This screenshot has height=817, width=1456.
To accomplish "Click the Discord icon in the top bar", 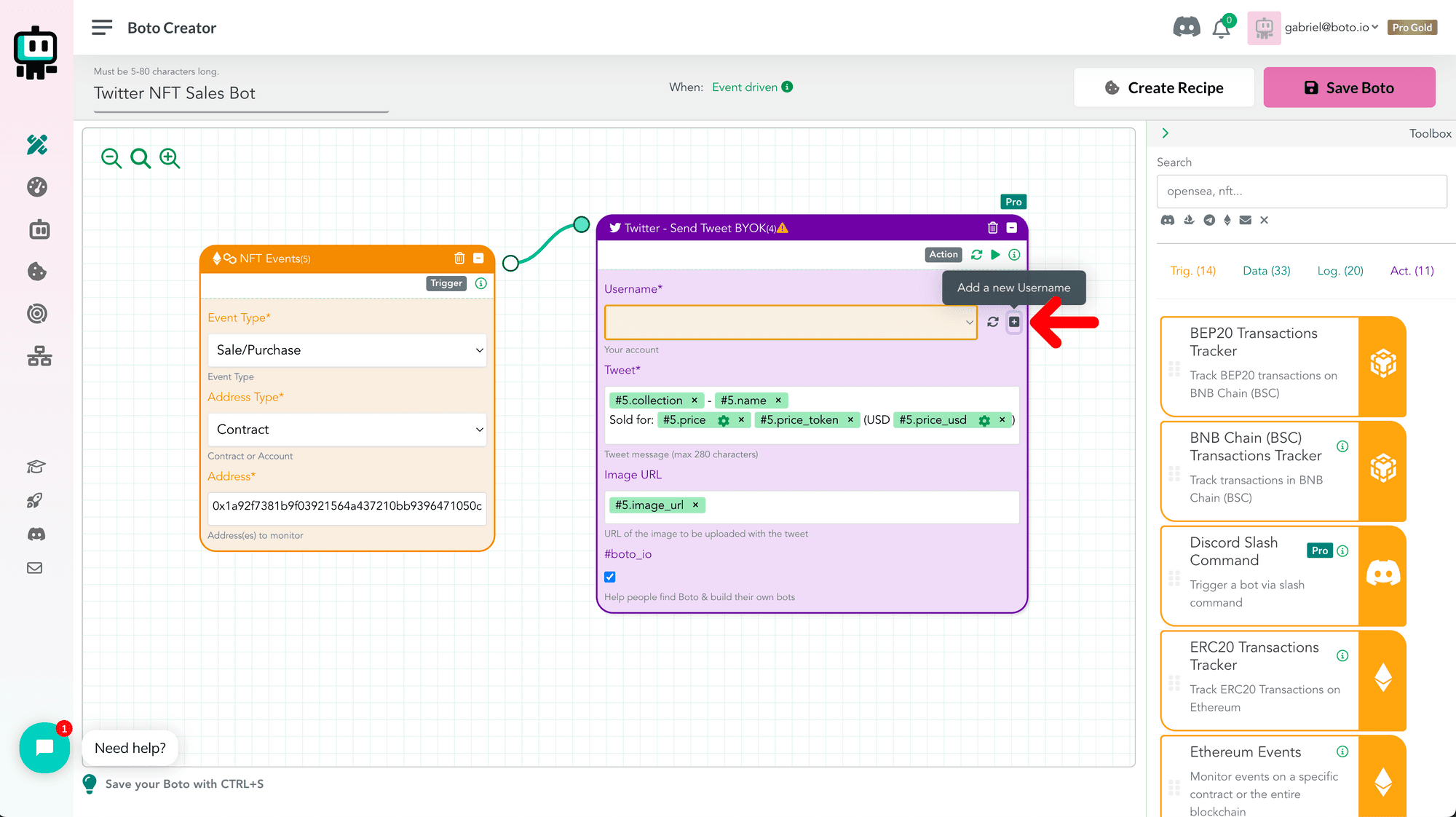I will point(1186,28).
